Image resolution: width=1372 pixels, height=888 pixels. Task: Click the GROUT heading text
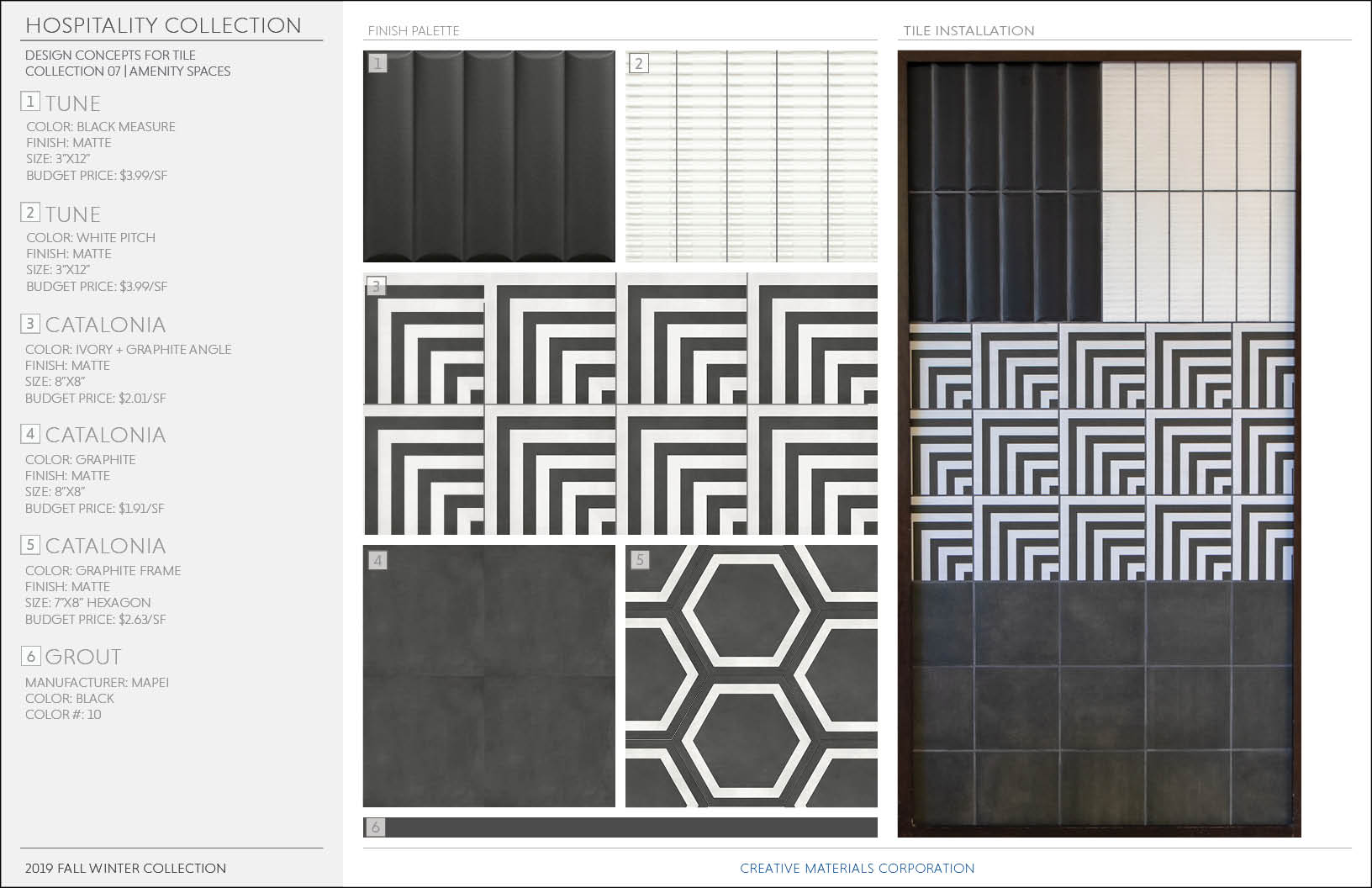(83, 657)
